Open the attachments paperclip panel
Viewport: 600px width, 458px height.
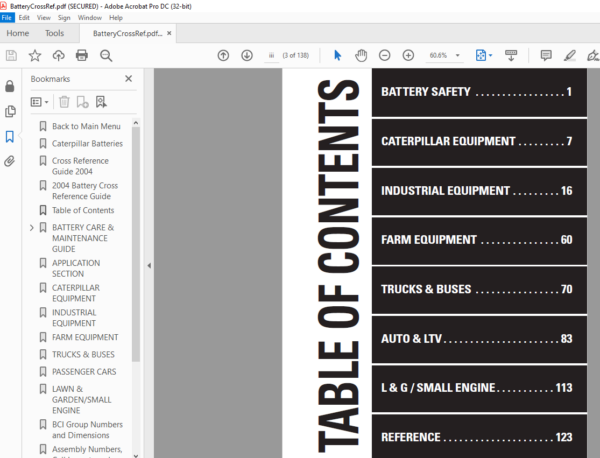pos(10,161)
